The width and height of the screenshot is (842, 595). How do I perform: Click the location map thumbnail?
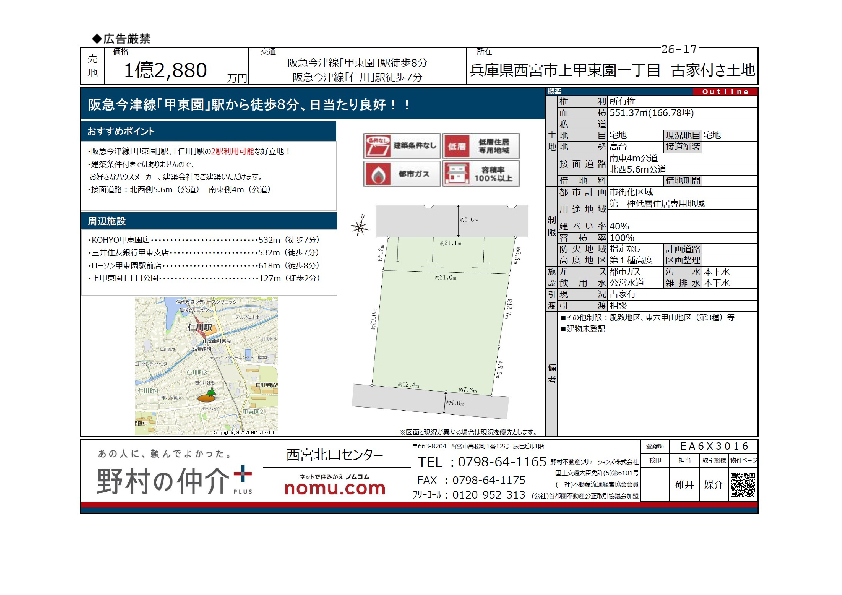coord(206,365)
